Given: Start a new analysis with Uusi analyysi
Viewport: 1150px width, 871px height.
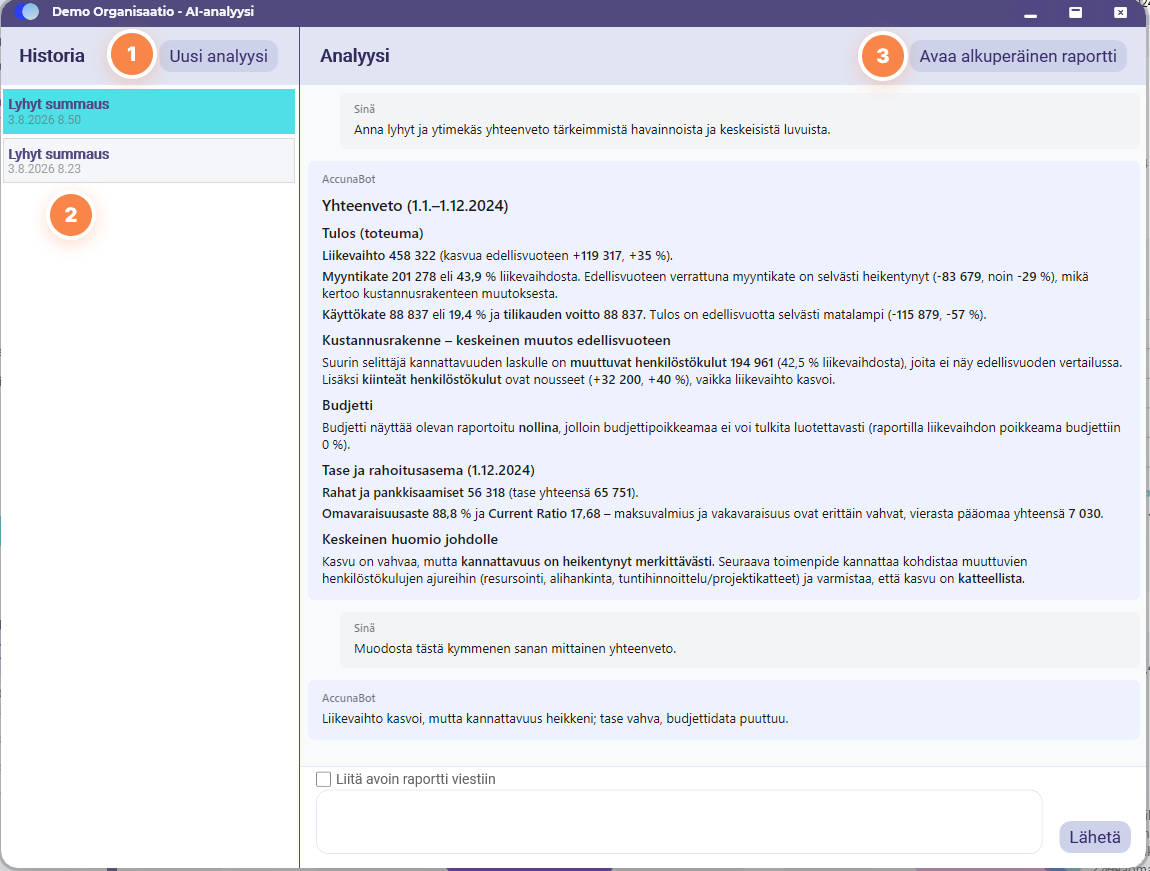Looking at the screenshot, I should (x=219, y=56).
